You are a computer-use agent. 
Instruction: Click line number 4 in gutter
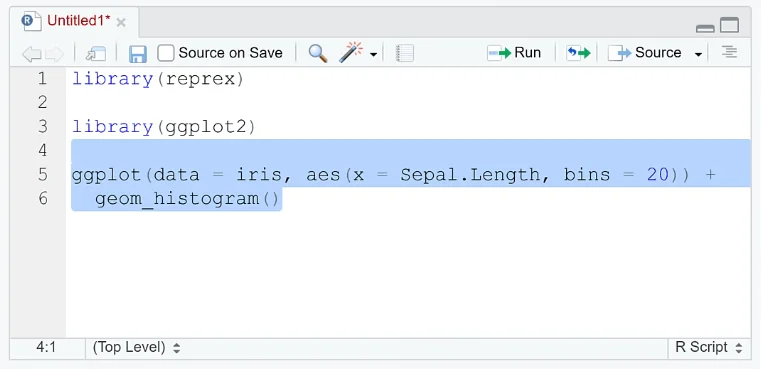[43, 150]
